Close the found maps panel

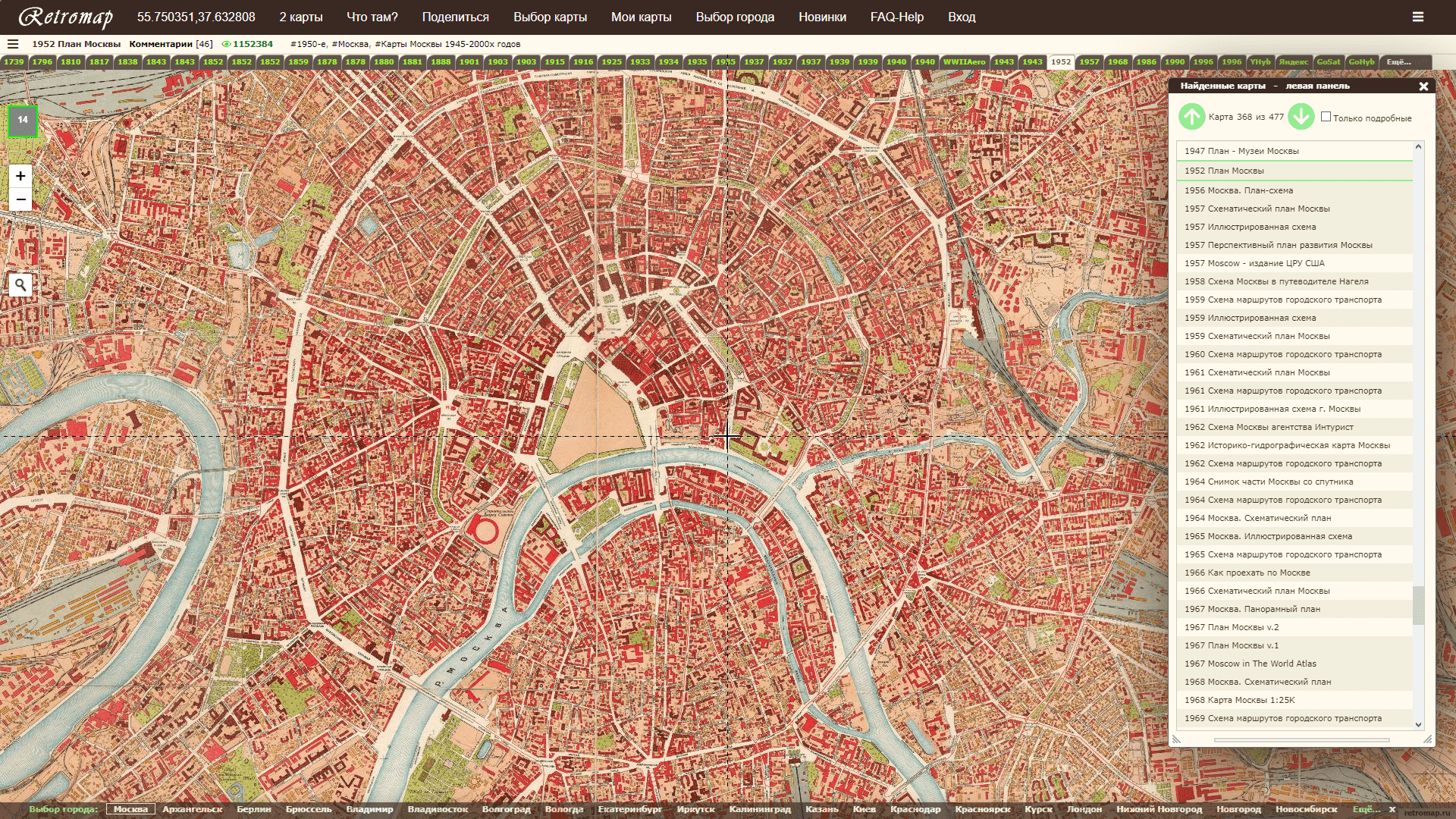(1423, 86)
